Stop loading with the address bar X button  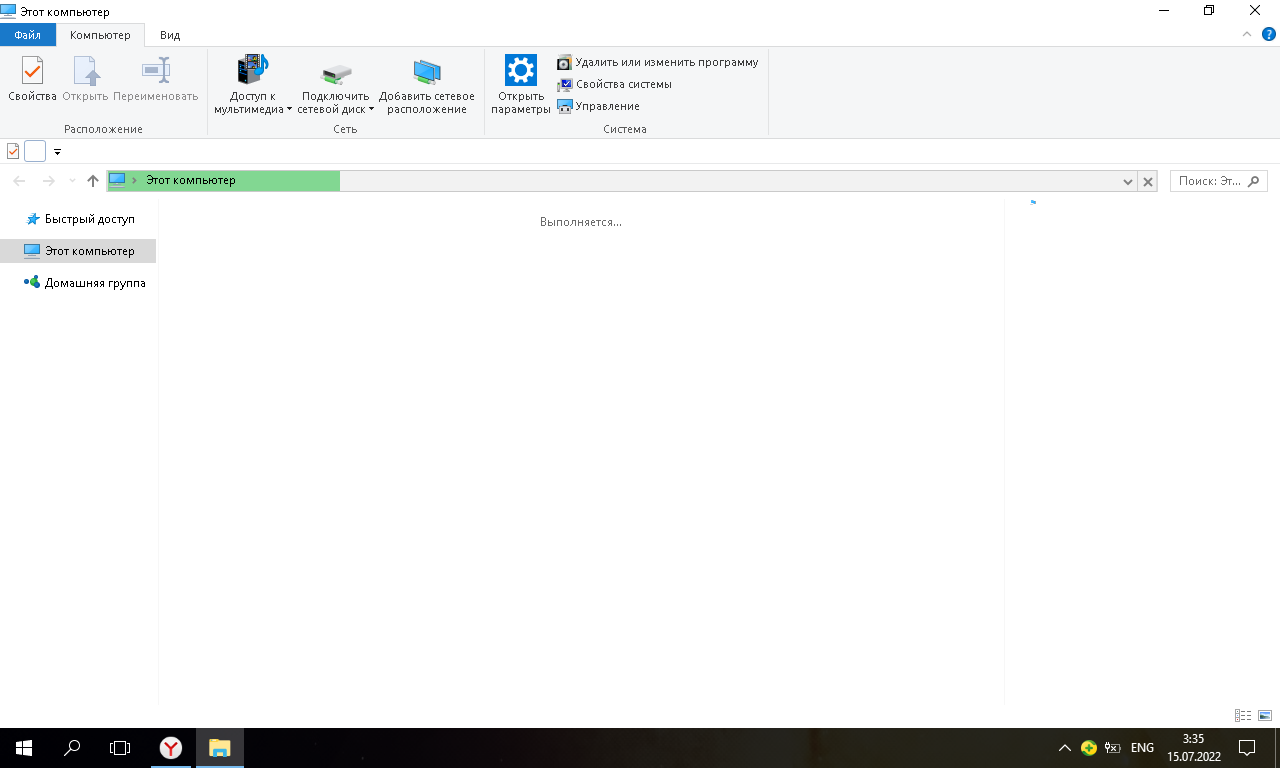[1148, 181]
